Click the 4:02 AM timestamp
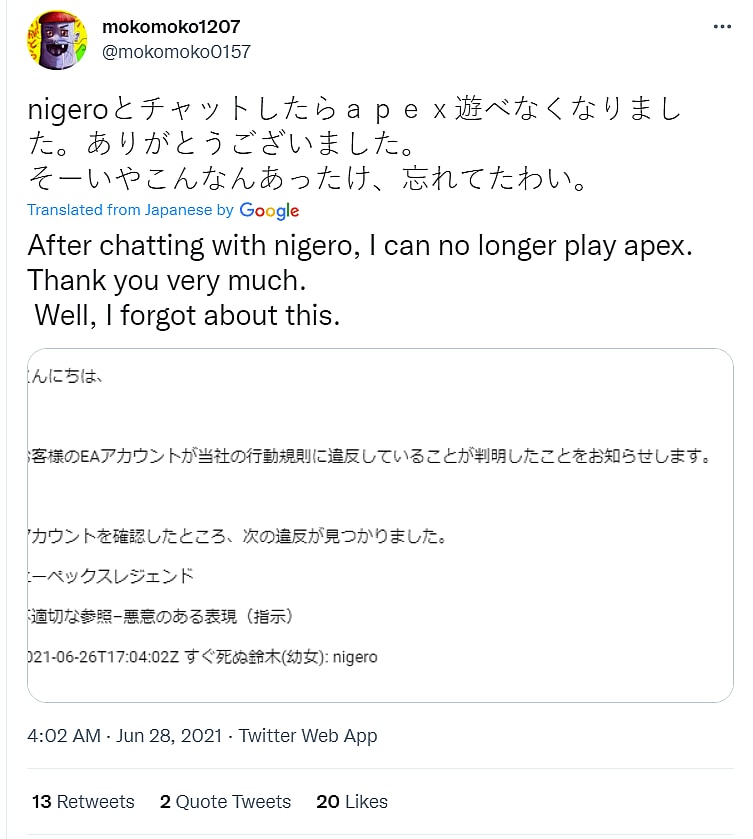Viewport: 753px width, 839px height. click(x=64, y=736)
